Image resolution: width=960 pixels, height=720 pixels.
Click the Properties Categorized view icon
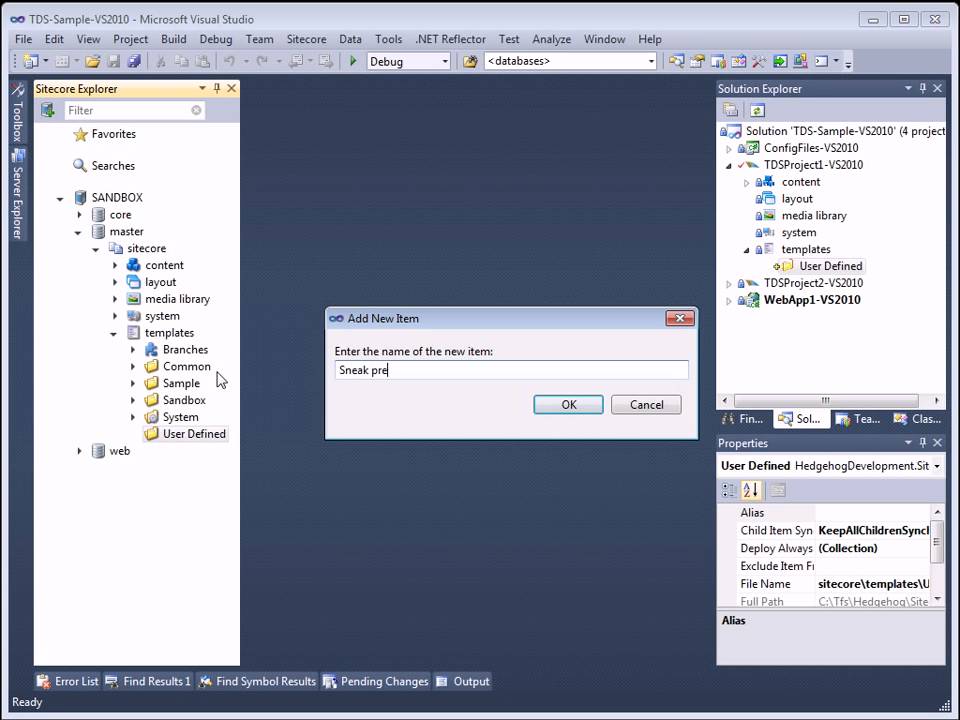729,490
